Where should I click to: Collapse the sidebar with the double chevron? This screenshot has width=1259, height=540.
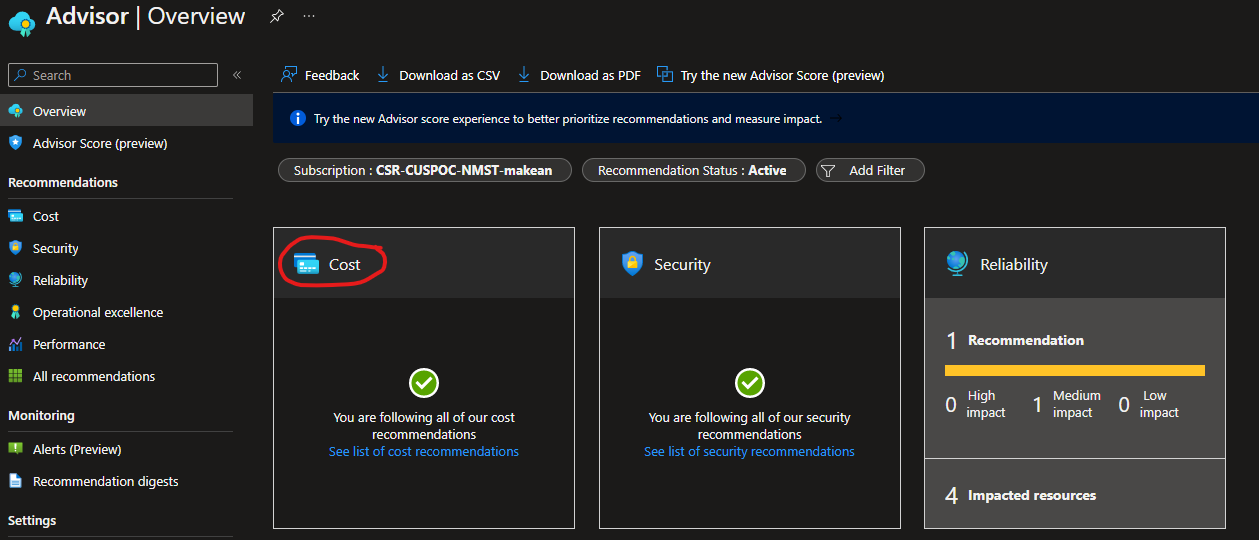(x=237, y=75)
